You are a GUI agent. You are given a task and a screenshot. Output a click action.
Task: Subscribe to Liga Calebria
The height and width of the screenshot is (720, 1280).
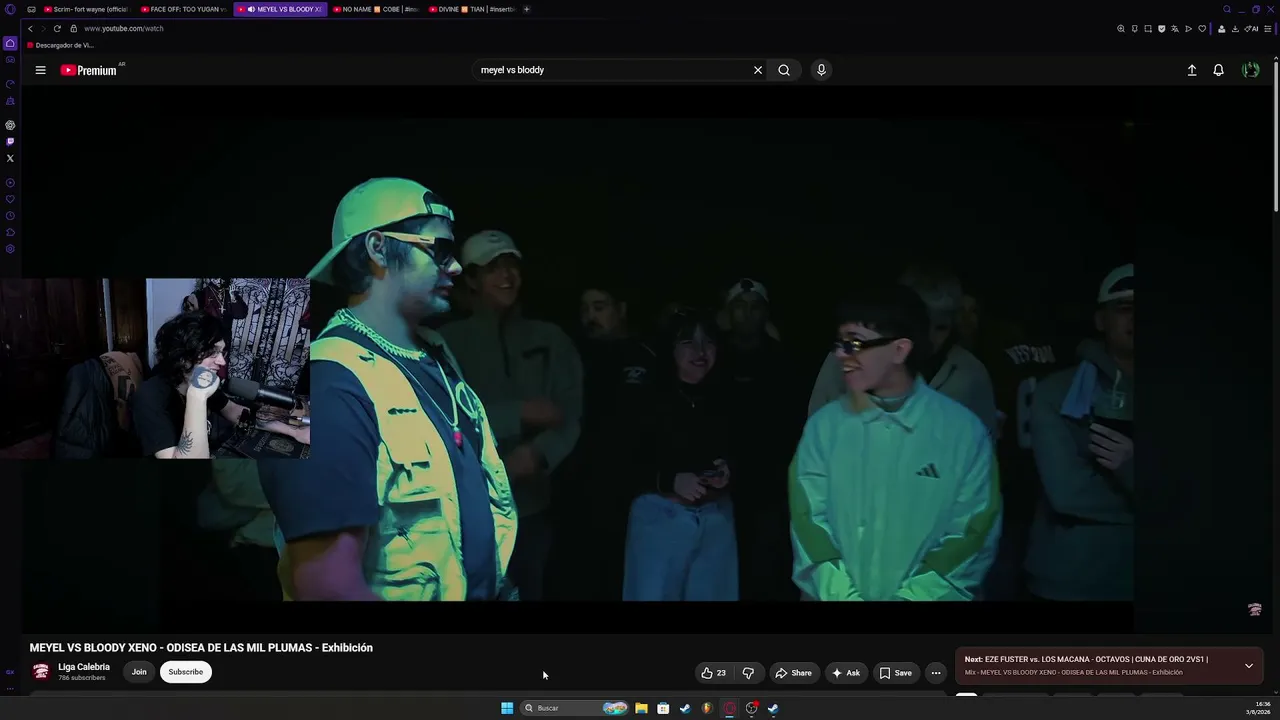[x=186, y=672]
